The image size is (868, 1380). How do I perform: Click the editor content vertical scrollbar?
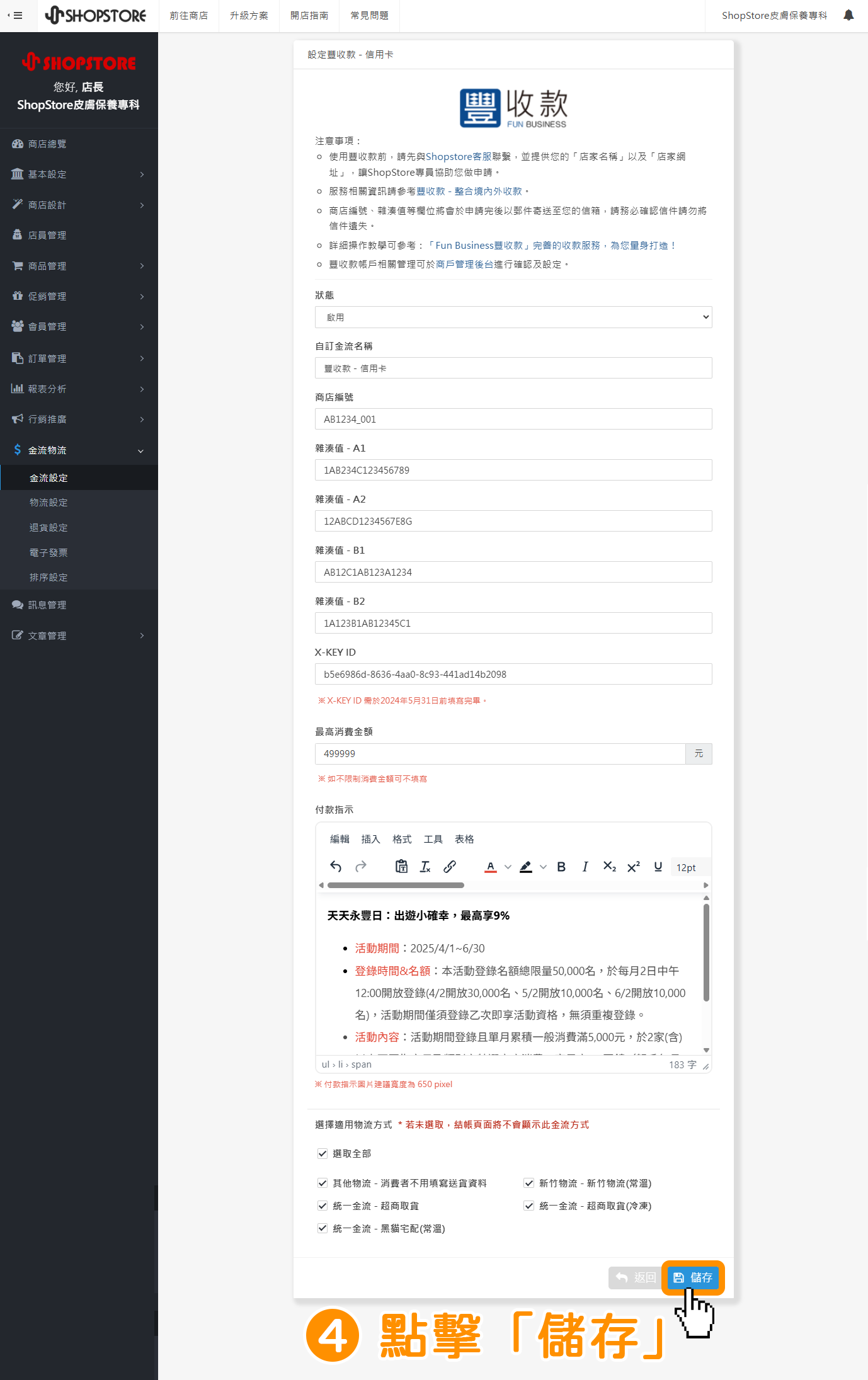click(x=706, y=952)
